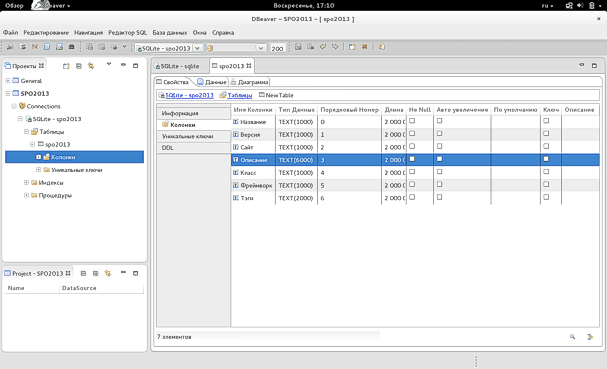Click the dark briefcase icon in main toolbar
The height and width of the screenshot is (369, 607).
point(71,47)
